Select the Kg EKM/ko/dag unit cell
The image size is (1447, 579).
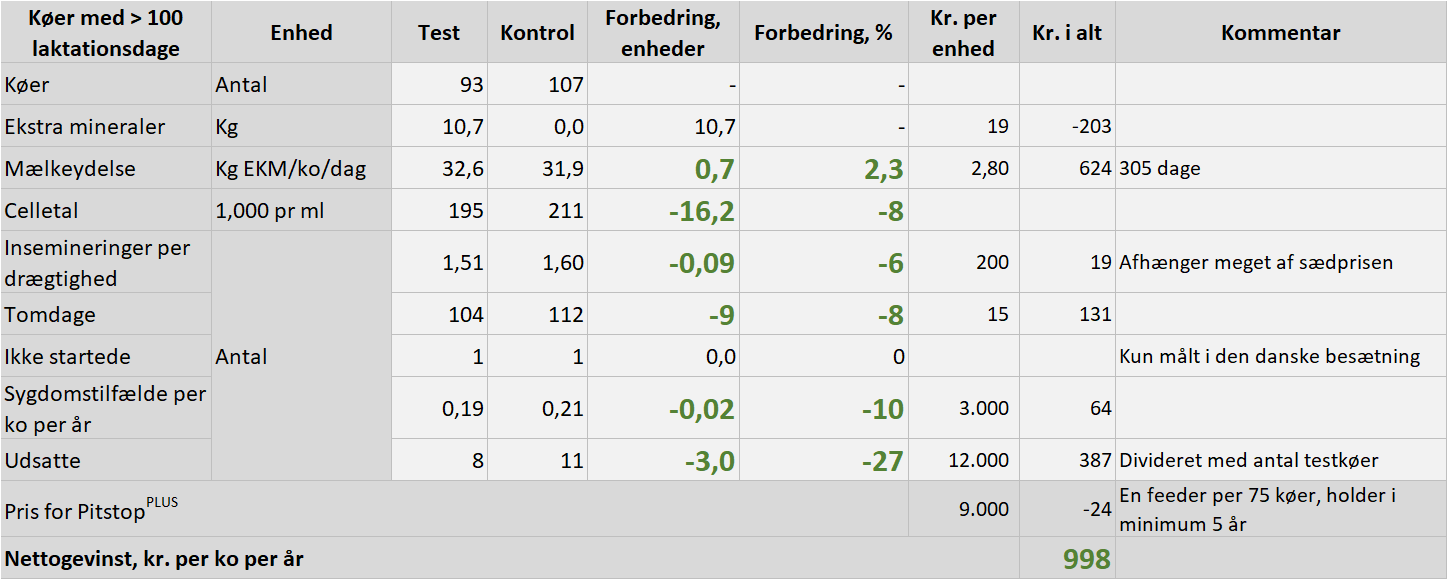(x=291, y=169)
